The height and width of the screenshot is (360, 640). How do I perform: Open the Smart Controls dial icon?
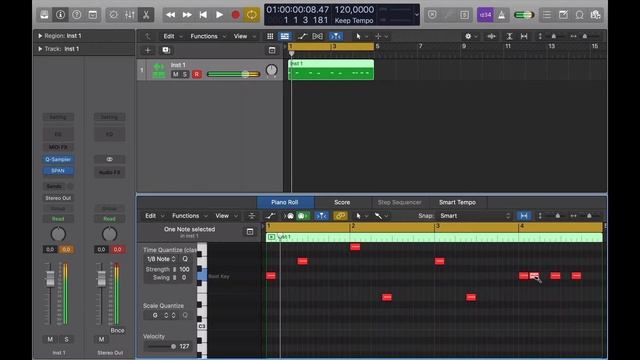tap(113, 15)
